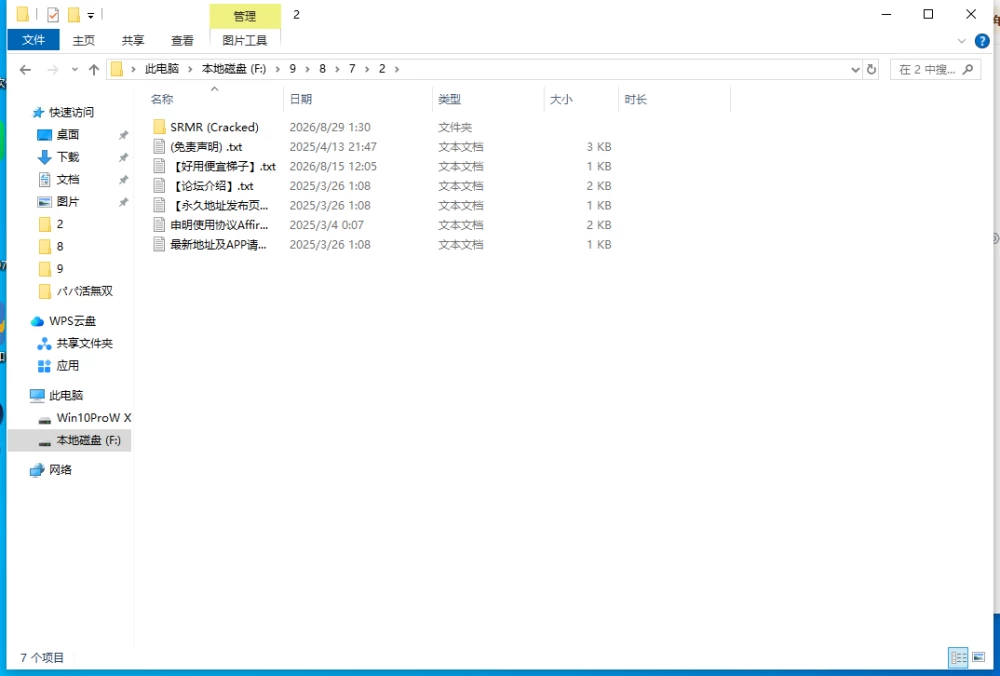The image size is (1000, 676).
Task: Open the Win10ProW X drive
Action: pos(94,418)
